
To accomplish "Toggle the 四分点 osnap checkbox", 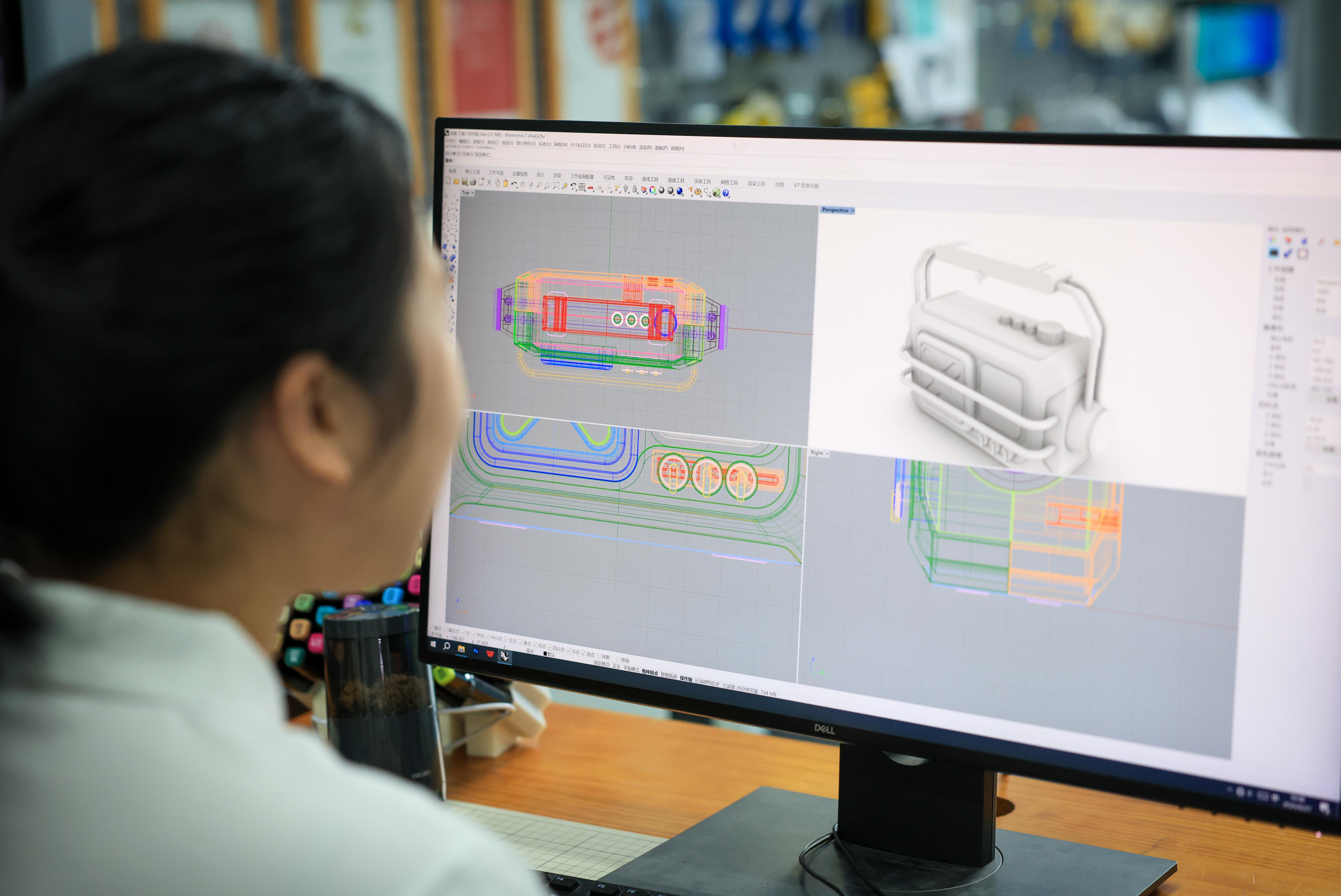I will pos(550,647).
